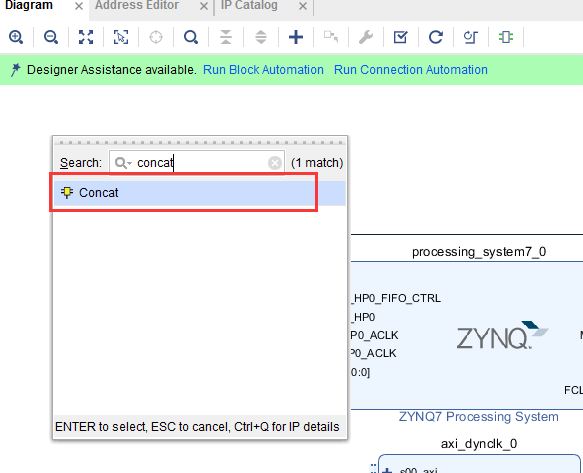The width and height of the screenshot is (583, 473).
Task: Fit diagram to window with Zoom Fit icon
Action: click(x=86, y=37)
